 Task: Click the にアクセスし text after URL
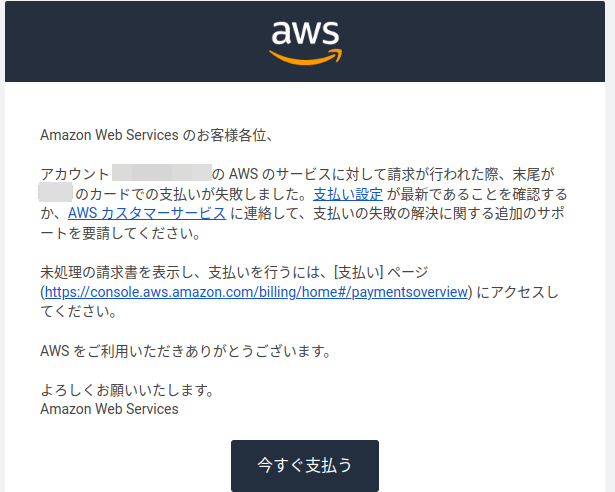click(517, 292)
